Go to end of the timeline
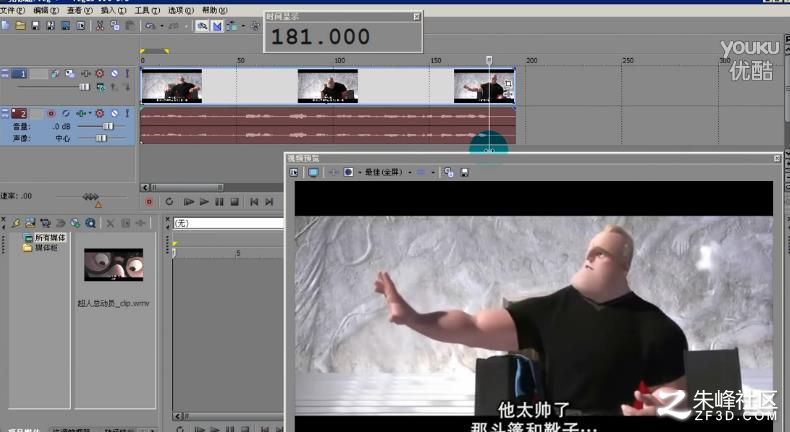 (x=269, y=202)
